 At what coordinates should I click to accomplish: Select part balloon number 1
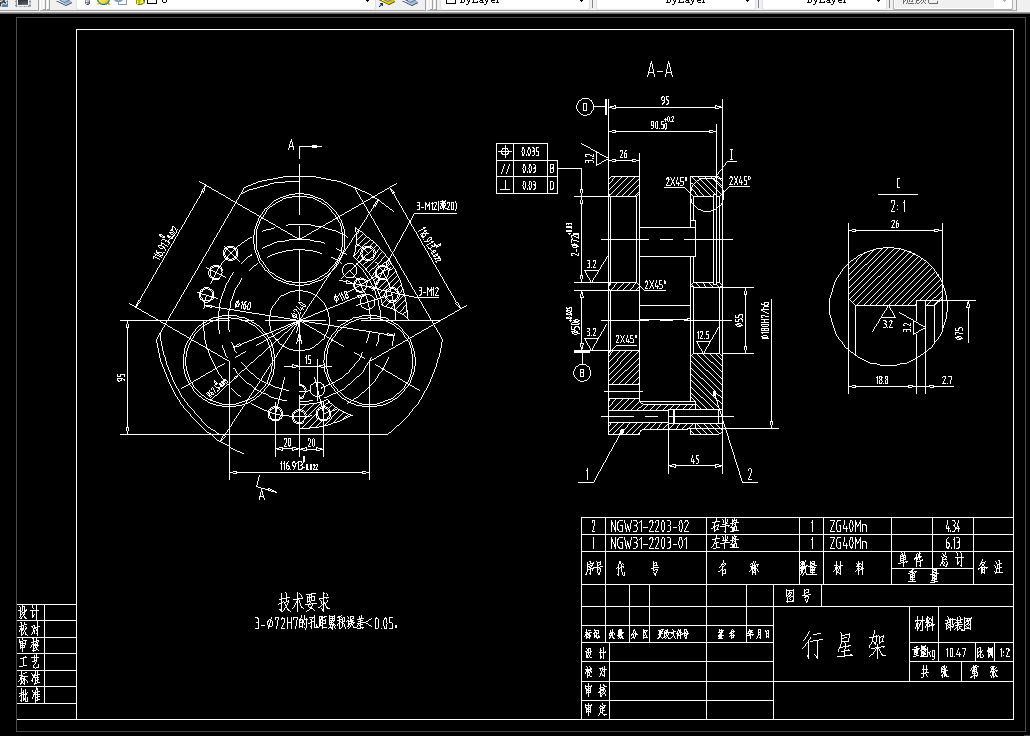click(x=589, y=474)
